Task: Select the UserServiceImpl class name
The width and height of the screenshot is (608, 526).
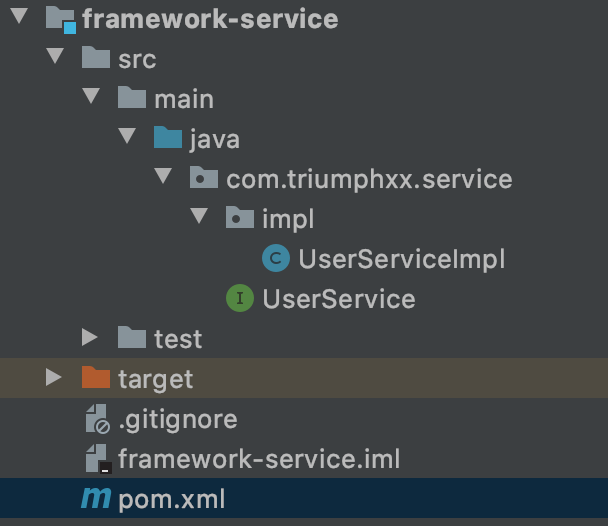Action: pyautogui.click(x=401, y=259)
